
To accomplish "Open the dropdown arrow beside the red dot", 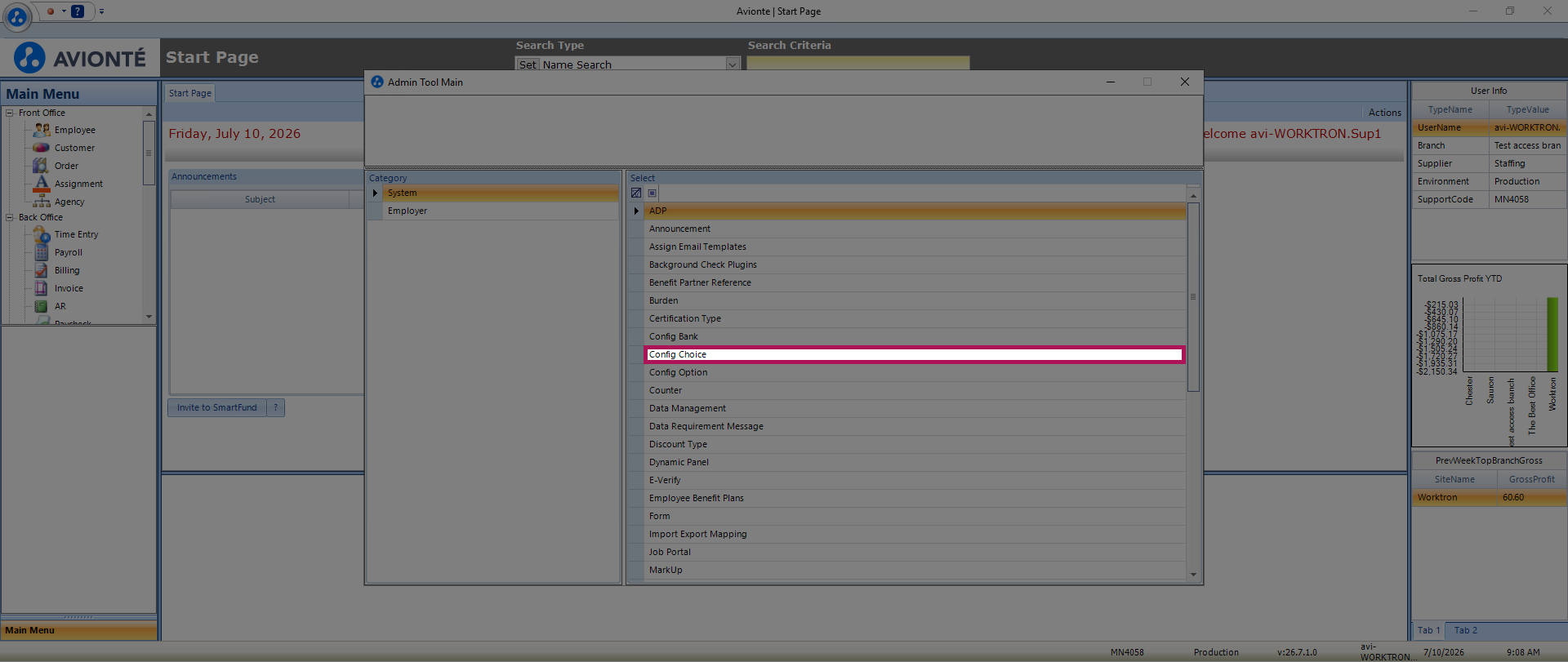I will (64, 11).
